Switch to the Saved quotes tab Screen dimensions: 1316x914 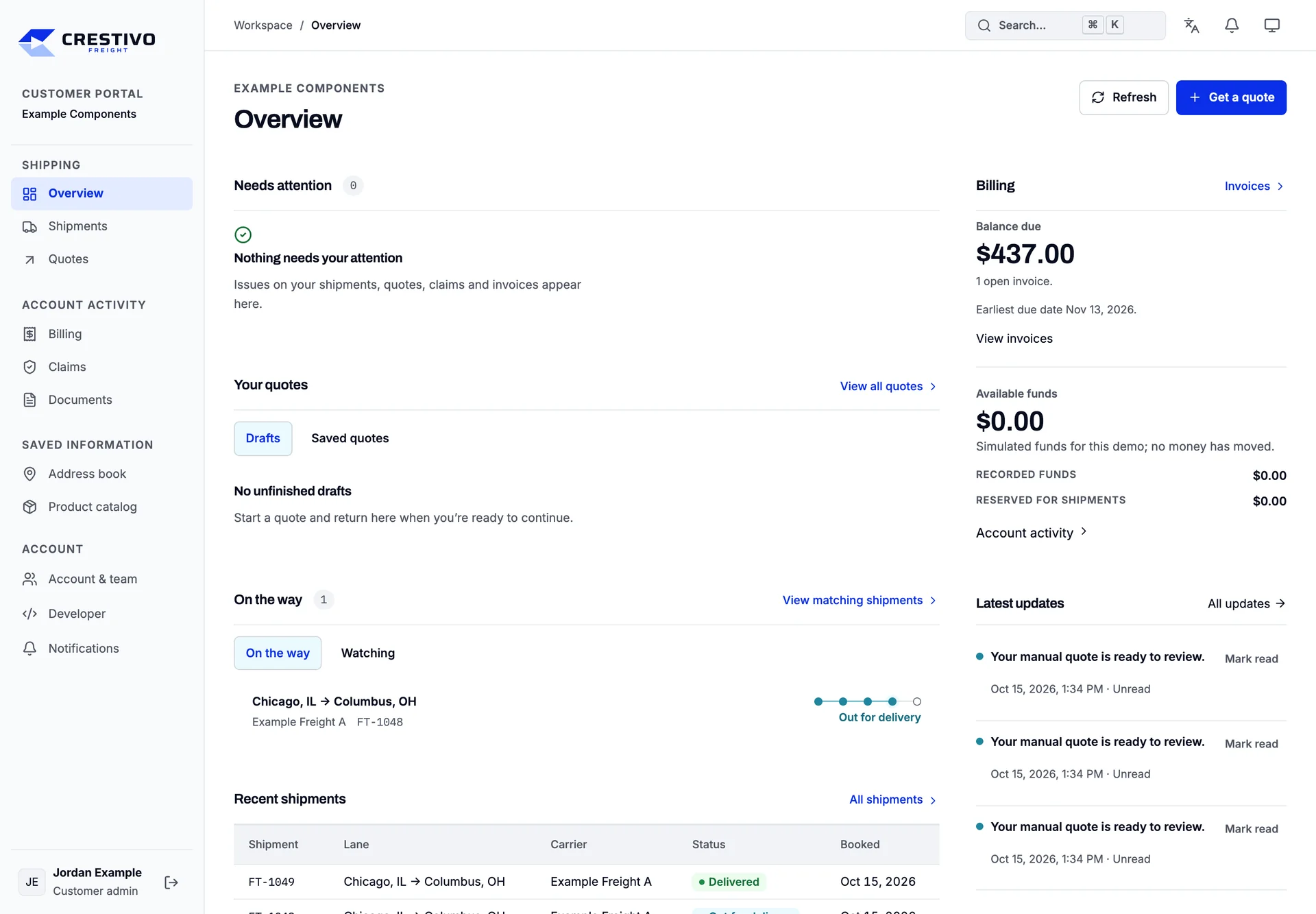(x=350, y=438)
